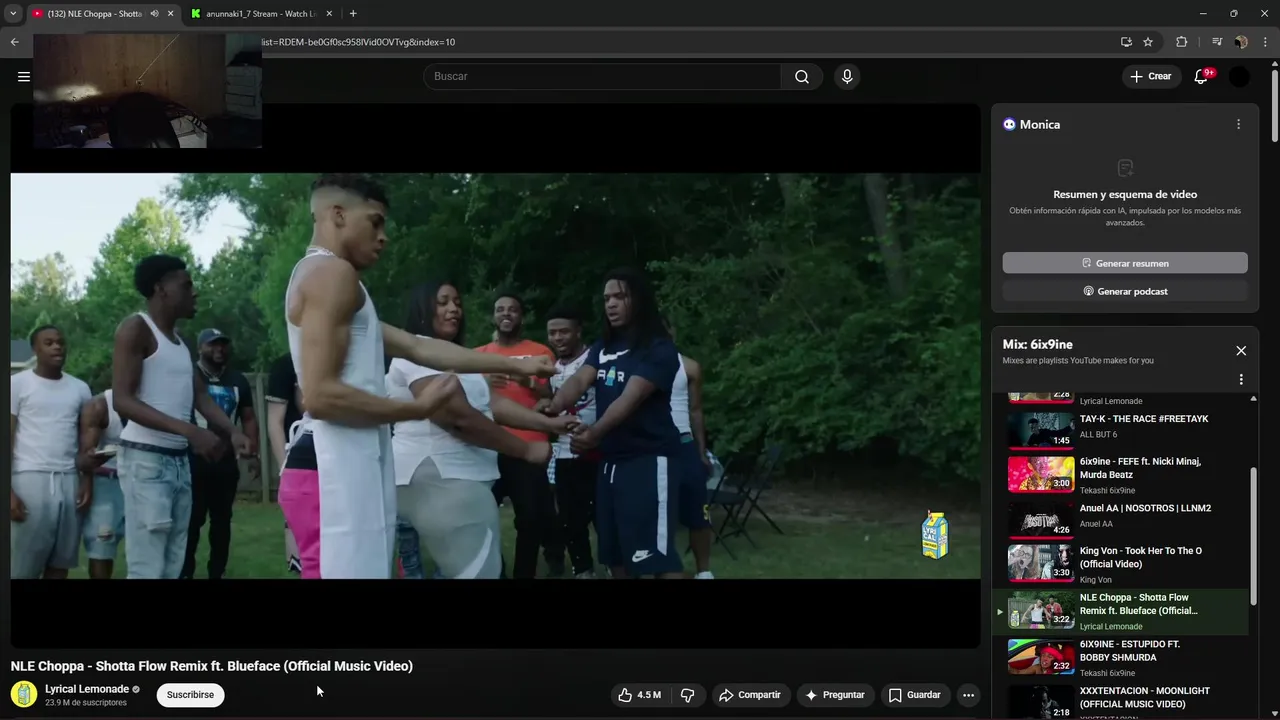Click the Mix: 6ix9ine heading
1280x720 pixels.
click(1038, 344)
